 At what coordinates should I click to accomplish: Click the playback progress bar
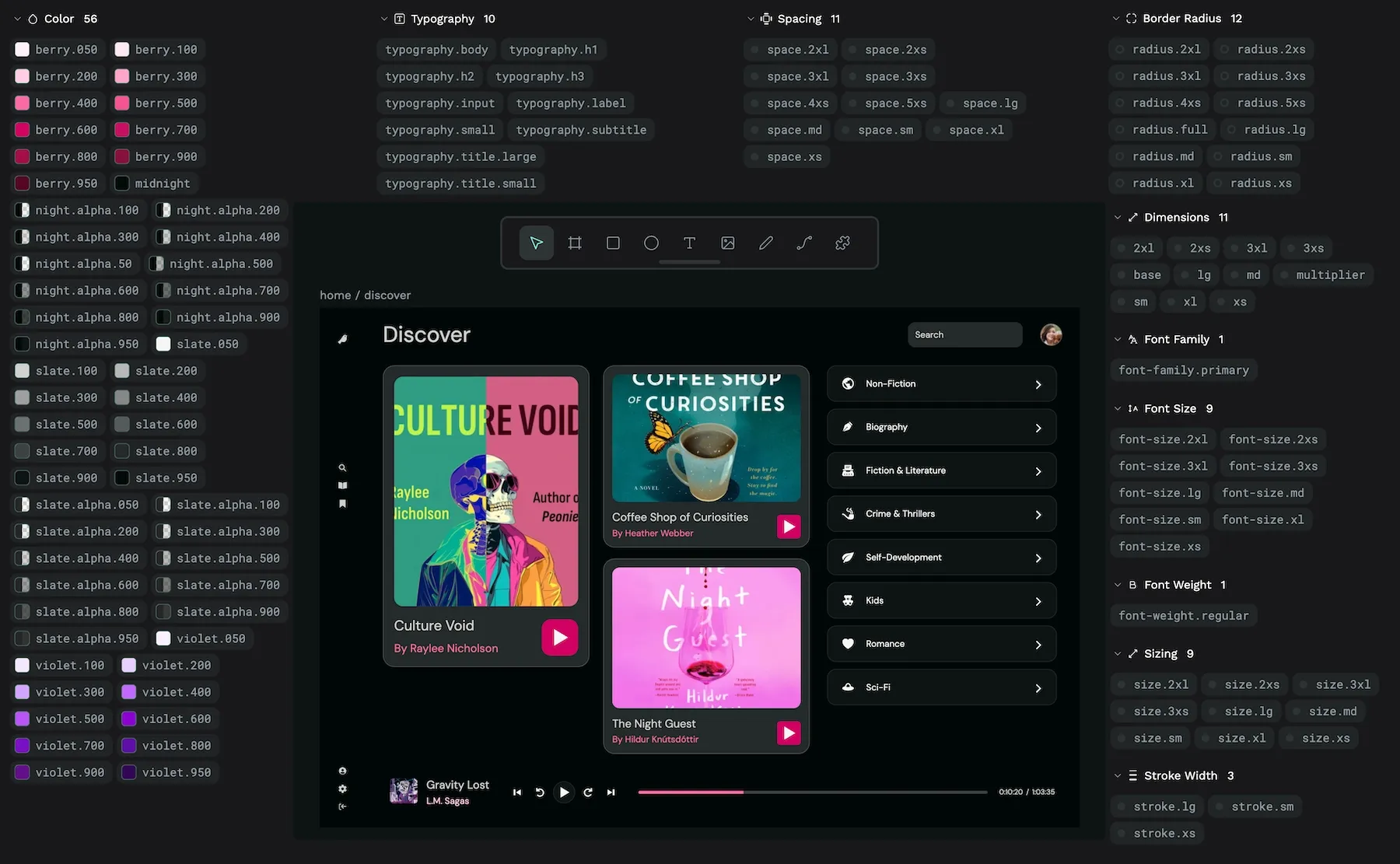point(812,792)
